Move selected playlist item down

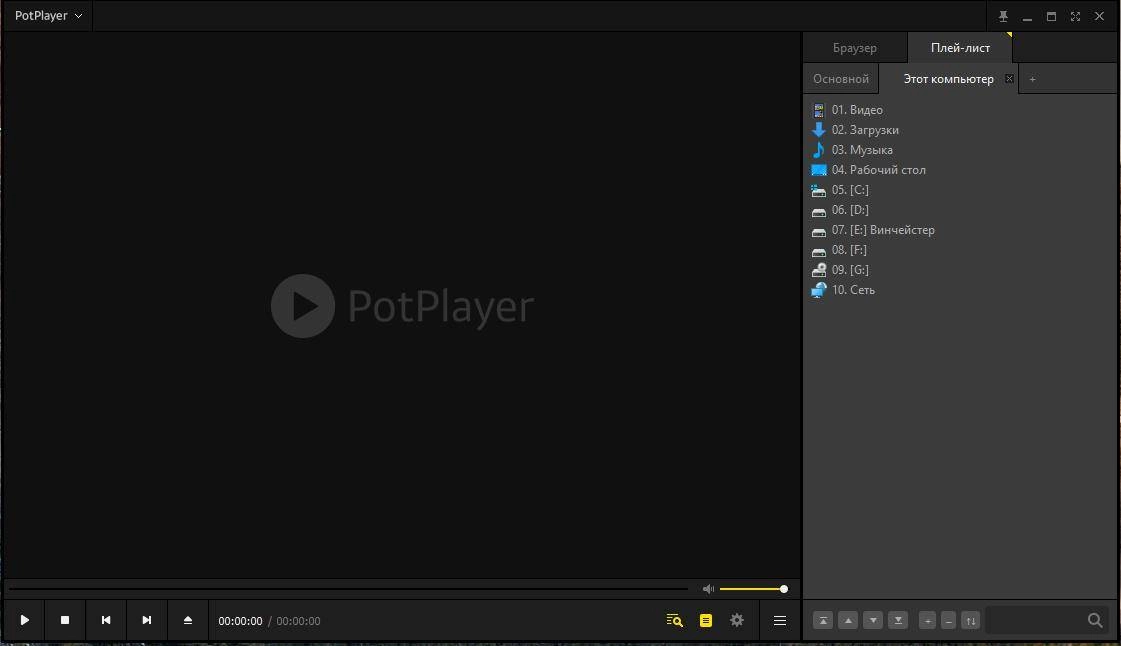tap(873, 620)
